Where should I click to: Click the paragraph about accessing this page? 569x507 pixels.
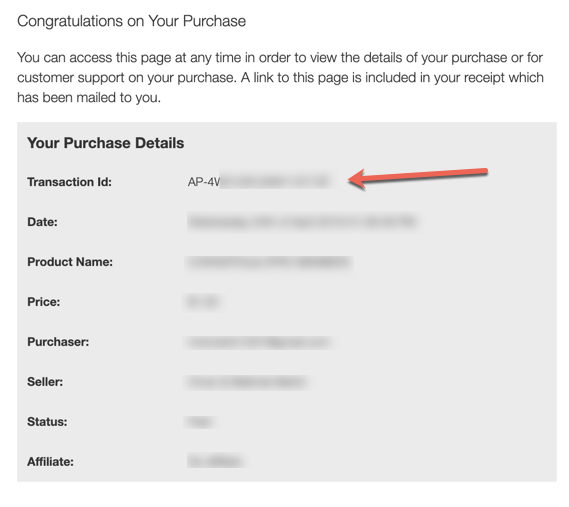(281, 77)
